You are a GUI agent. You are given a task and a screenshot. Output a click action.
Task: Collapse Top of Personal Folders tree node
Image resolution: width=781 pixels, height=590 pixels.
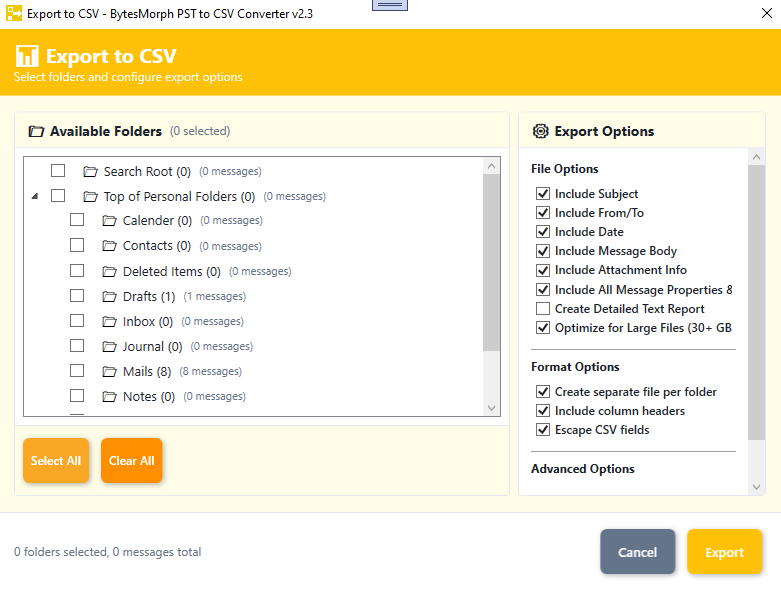coord(35,196)
